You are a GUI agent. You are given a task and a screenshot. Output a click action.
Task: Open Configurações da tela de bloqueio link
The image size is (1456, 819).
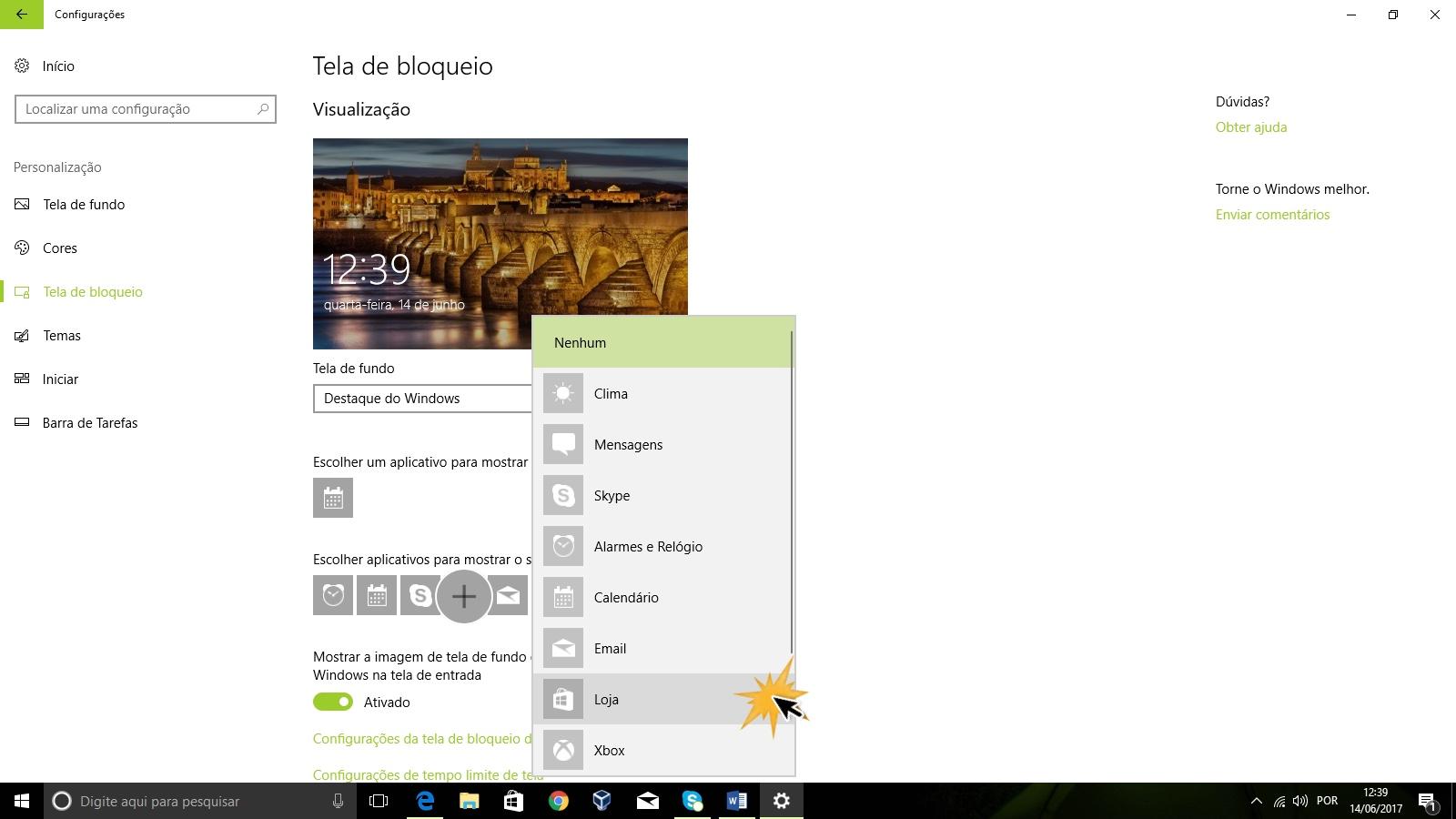click(422, 739)
